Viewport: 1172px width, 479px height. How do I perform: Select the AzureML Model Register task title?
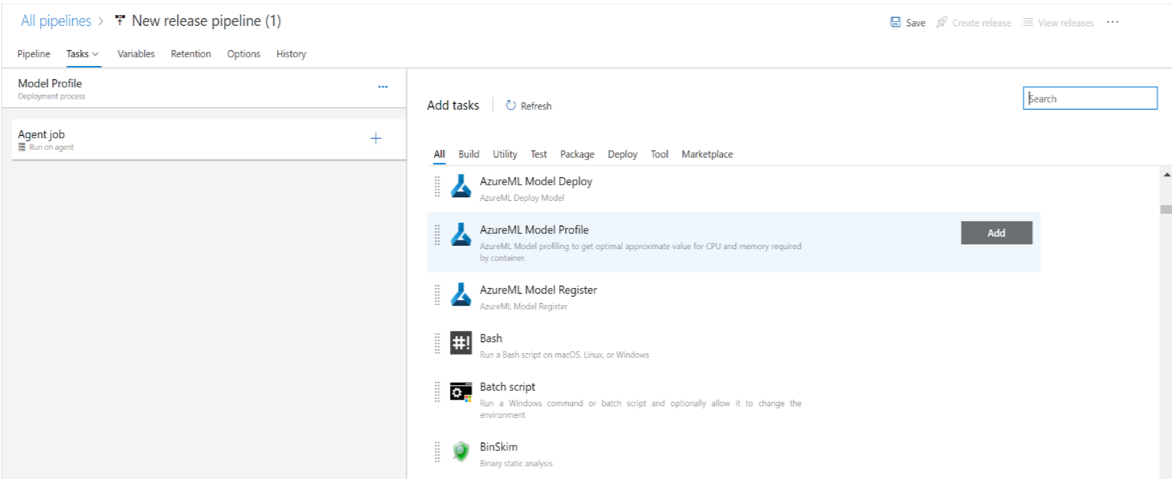tap(538, 289)
